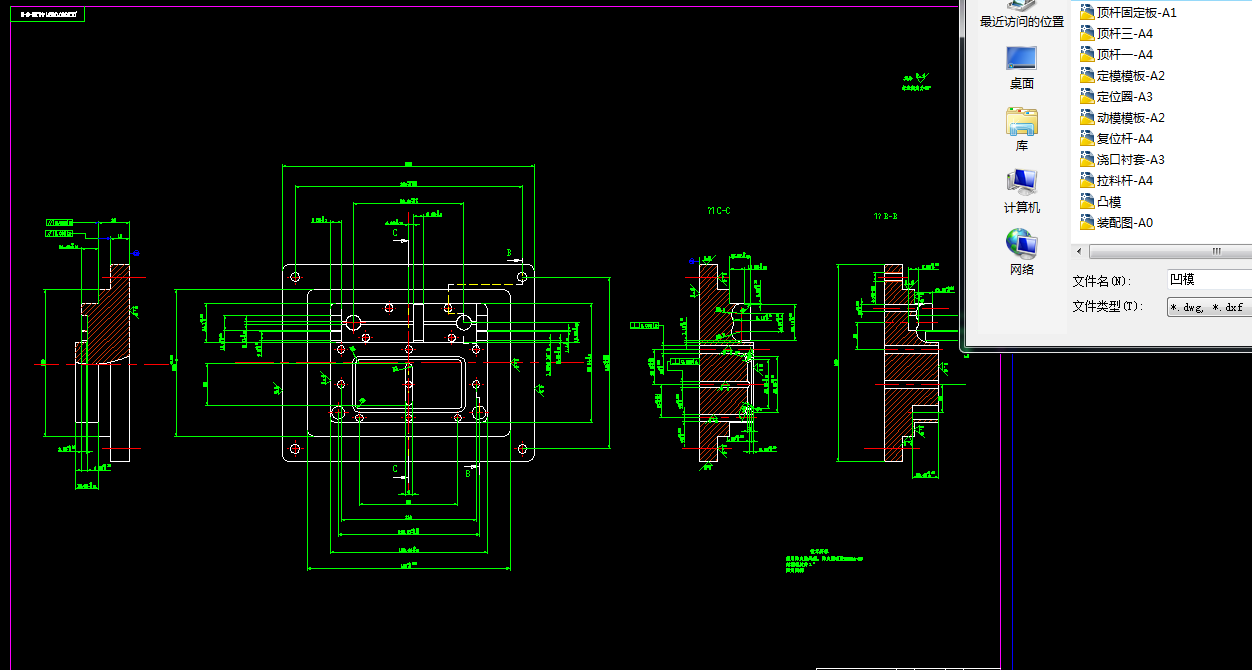The width and height of the screenshot is (1252, 670).
Task: Click the B-B section view label
Action: 886,215
